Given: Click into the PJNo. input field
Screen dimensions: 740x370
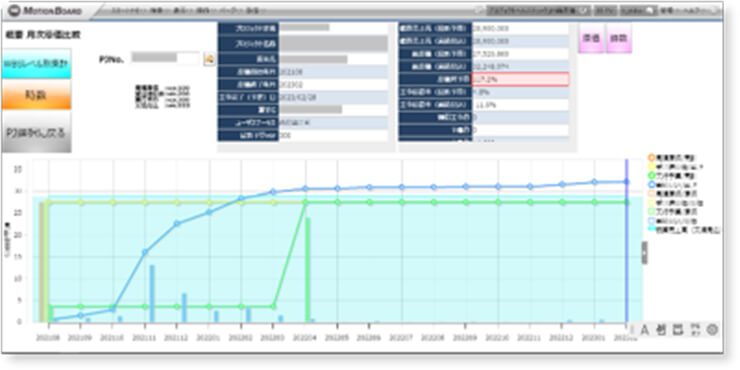Looking at the screenshot, I should 165,58.
